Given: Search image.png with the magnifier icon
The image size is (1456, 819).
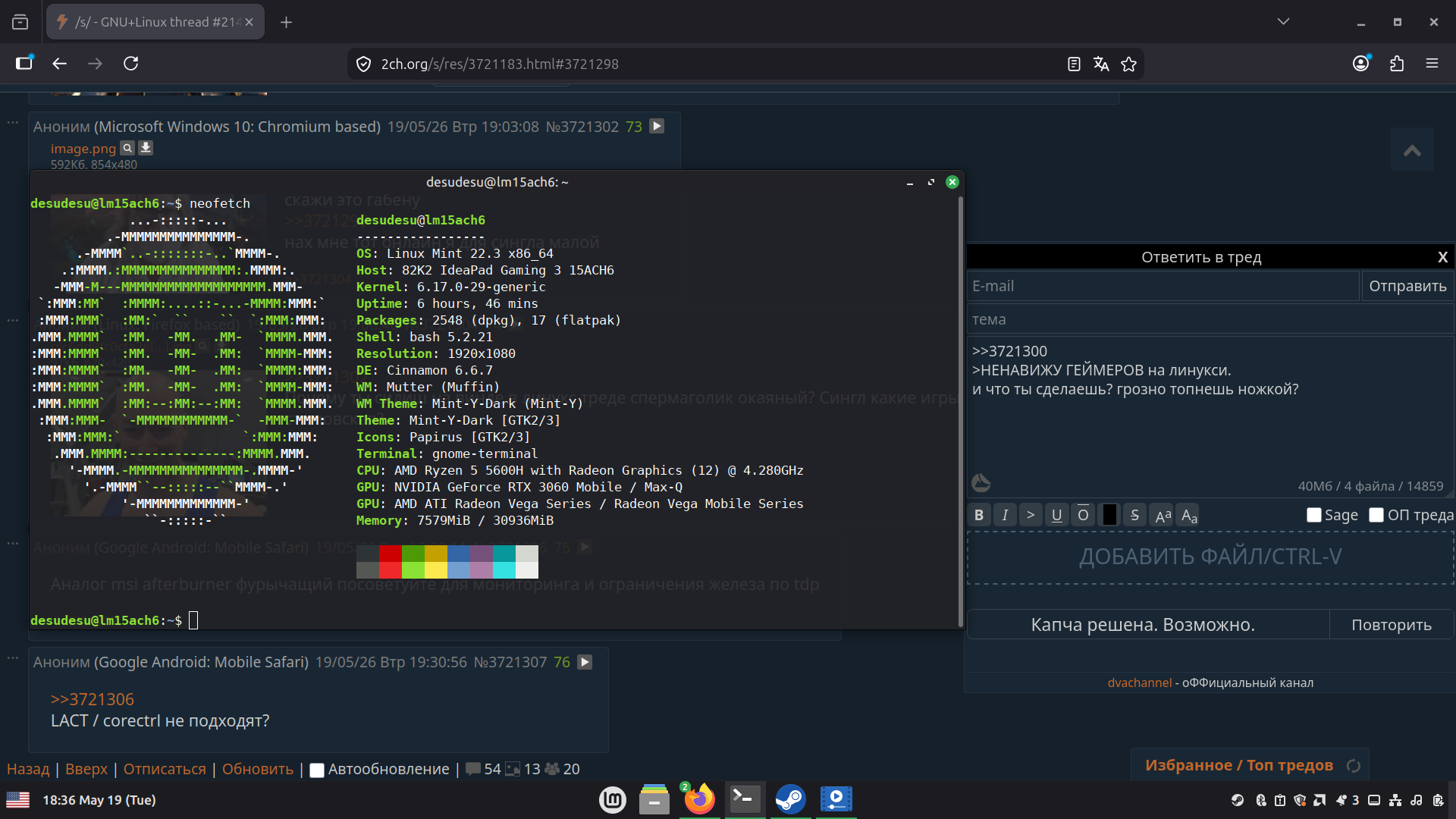Looking at the screenshot, I should 128,148.
